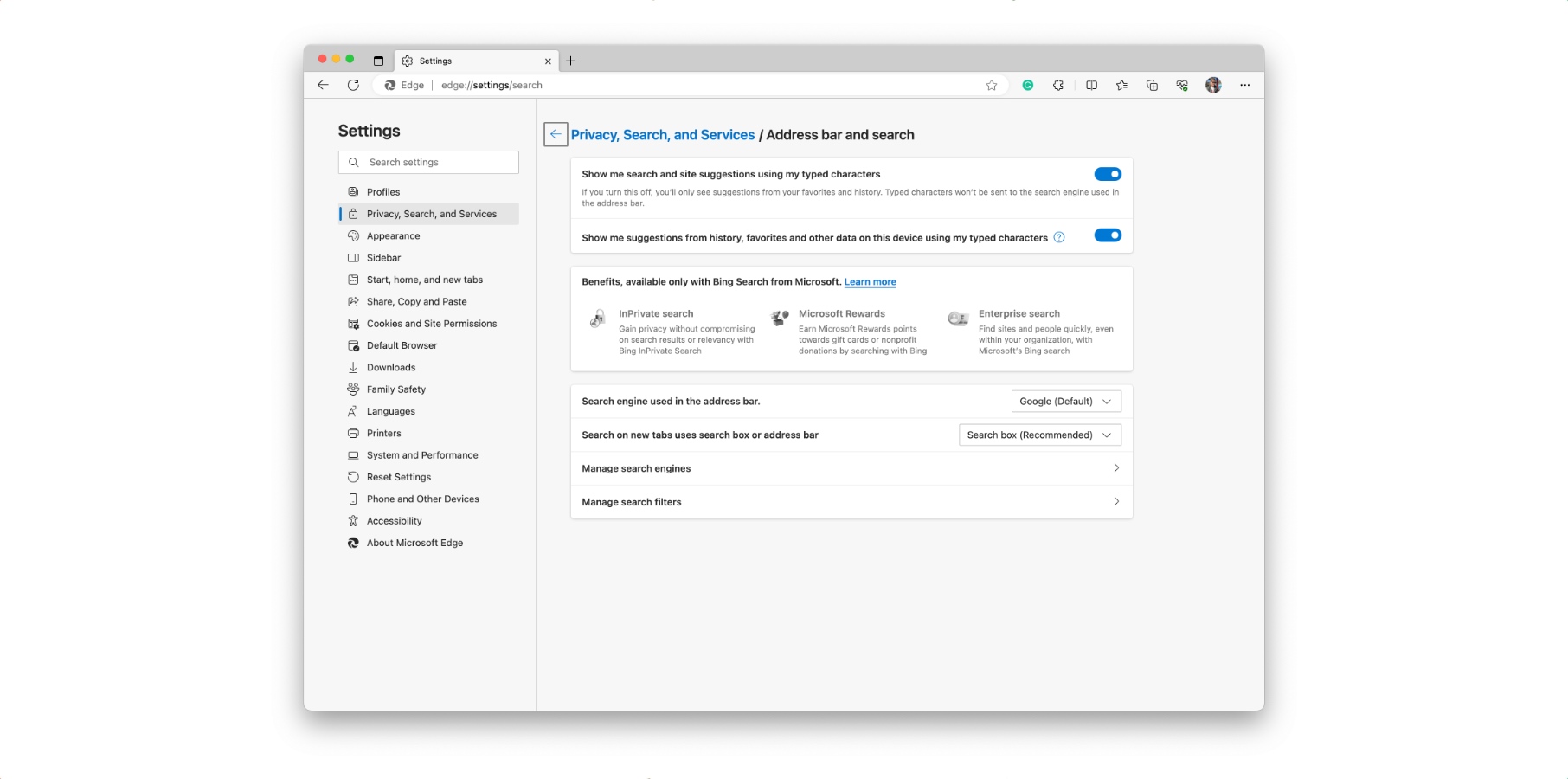
Task: Open Languages settings
Action: [428, 411]
